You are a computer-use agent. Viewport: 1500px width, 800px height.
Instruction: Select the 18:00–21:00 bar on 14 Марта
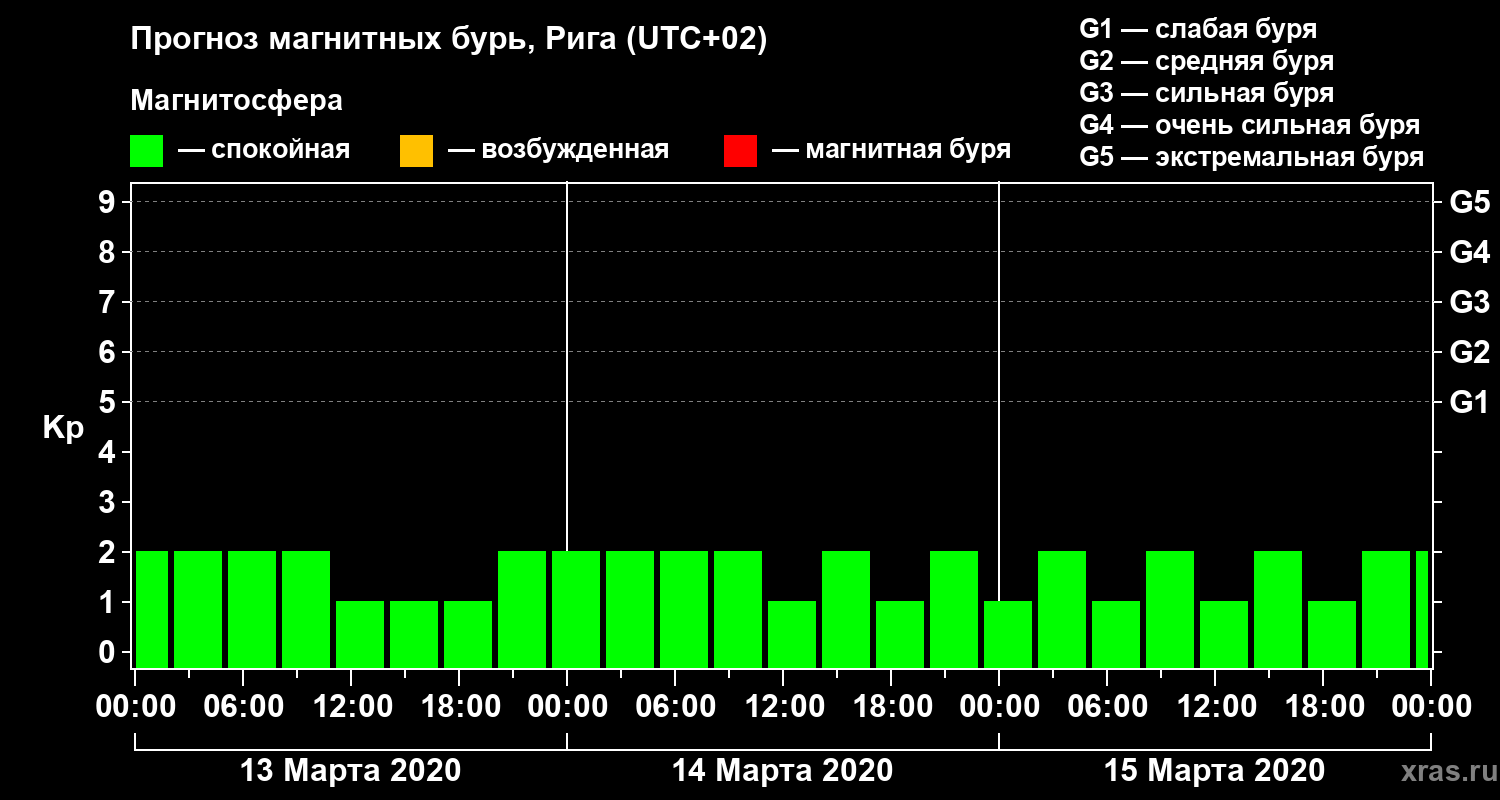click(900, 634)
